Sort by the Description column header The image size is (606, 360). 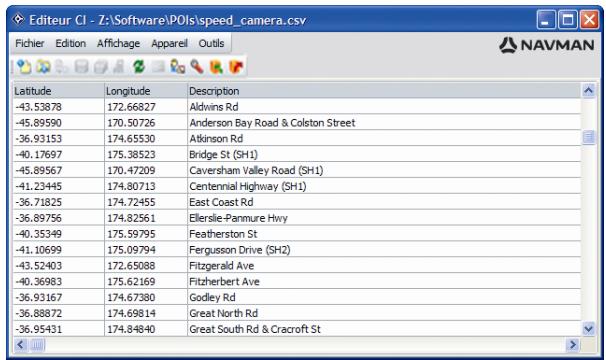tap(384, 91)
